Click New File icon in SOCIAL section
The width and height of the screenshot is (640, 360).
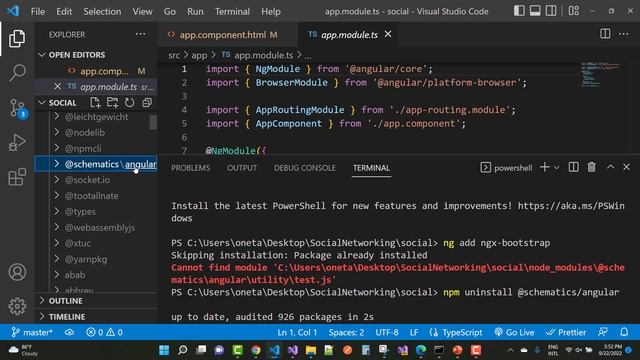tap(95, 102)
